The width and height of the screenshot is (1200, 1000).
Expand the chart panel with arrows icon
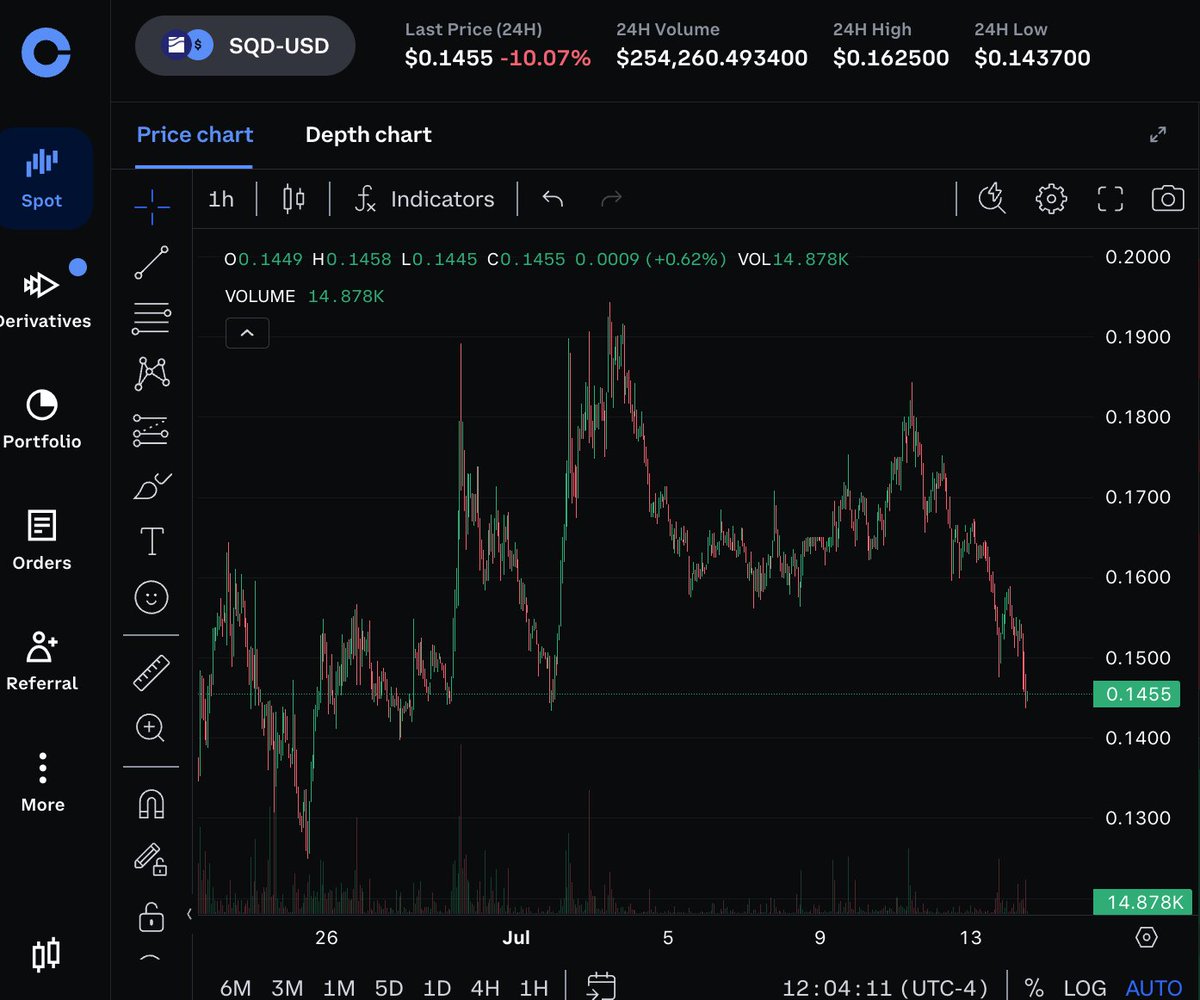1158,134
